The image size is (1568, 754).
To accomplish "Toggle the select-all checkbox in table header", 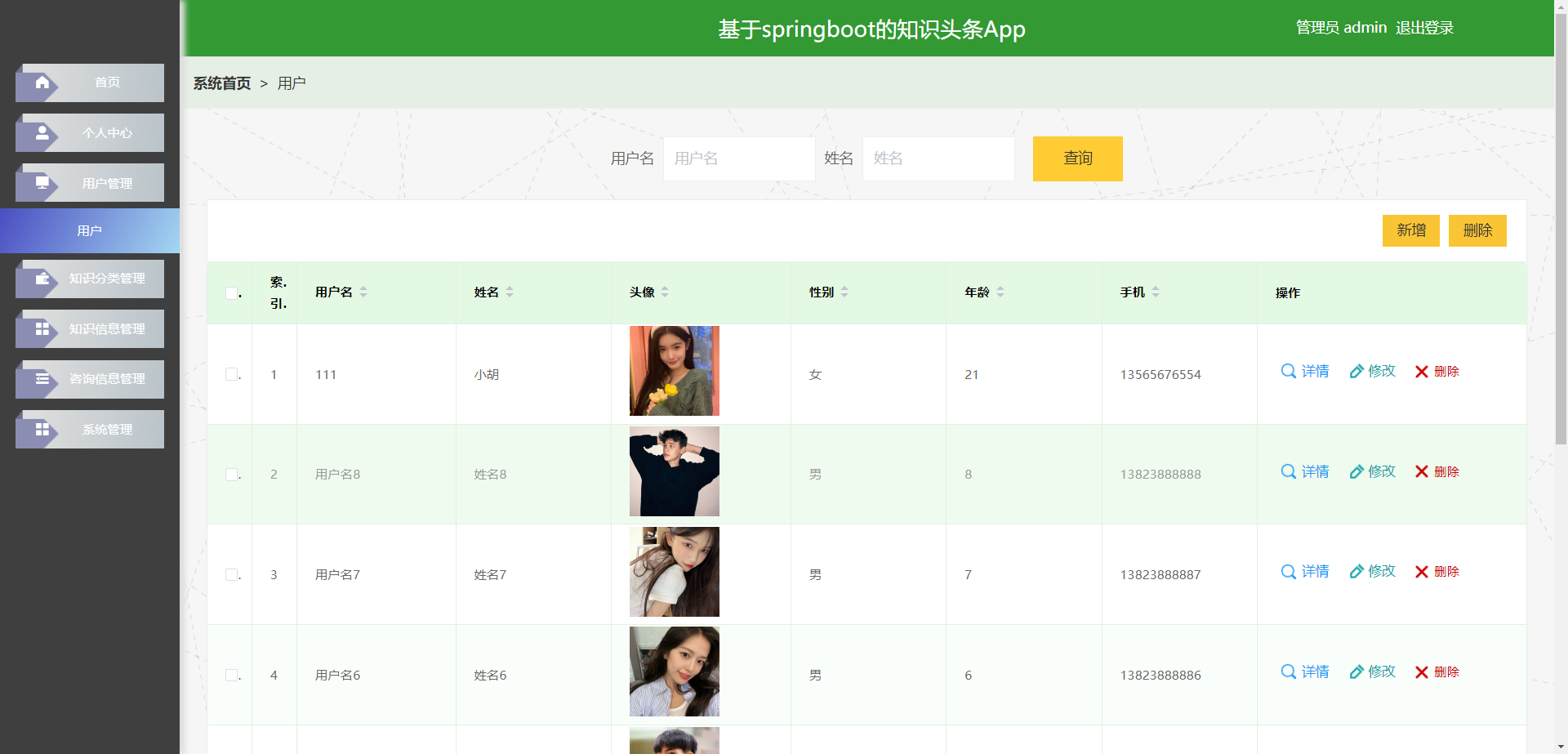I will [232, 292].
